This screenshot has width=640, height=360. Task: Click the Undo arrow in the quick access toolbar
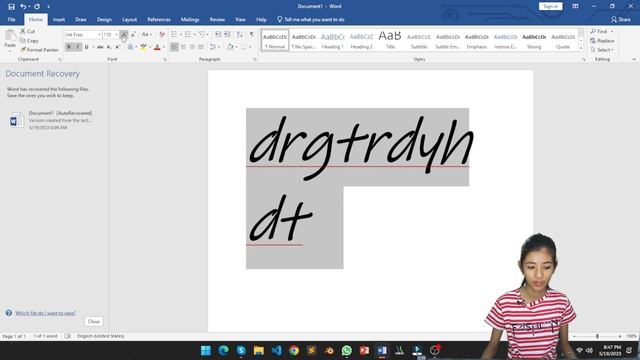pyautogui.click(x=23, y=7)
